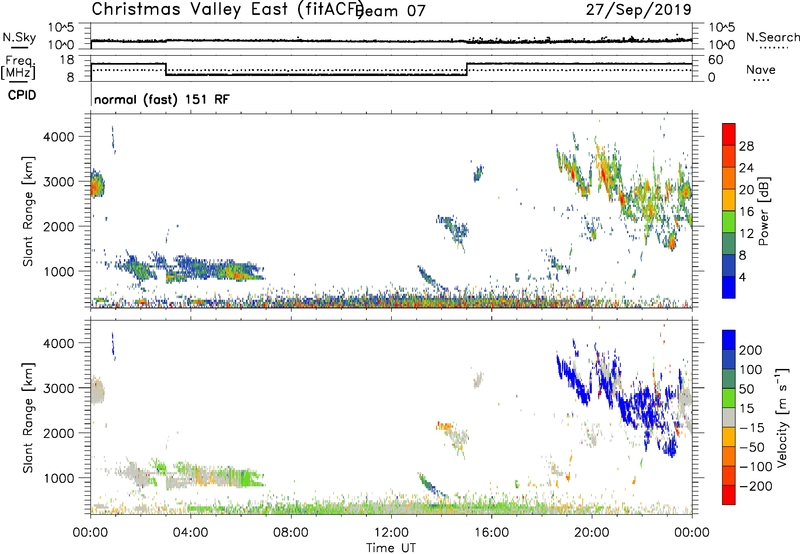Click "1000" tick on the velocity panel axis

coord(59,478)
